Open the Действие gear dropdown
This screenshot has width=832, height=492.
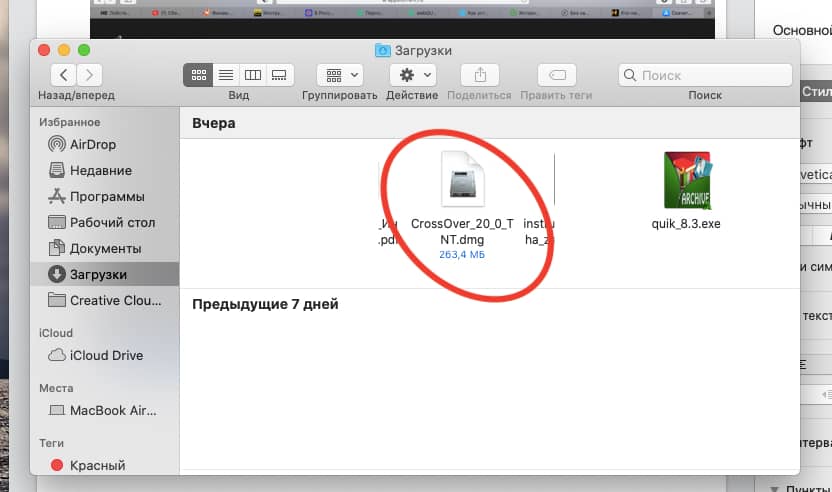coord(413,75)
